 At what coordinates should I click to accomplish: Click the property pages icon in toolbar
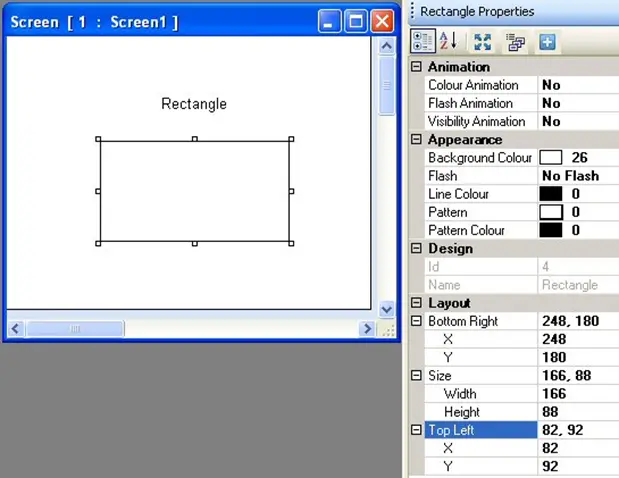pos(515,42)
